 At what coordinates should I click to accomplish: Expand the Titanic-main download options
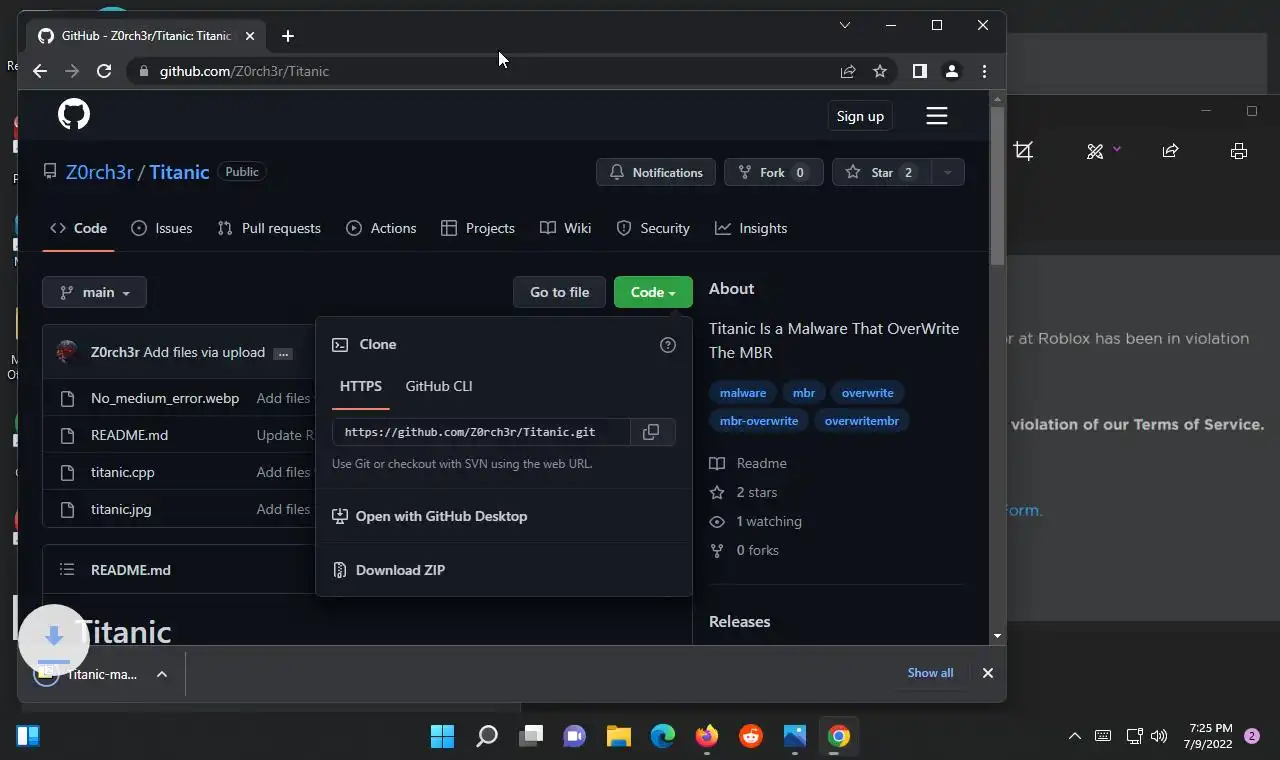(x=162, y=674)
